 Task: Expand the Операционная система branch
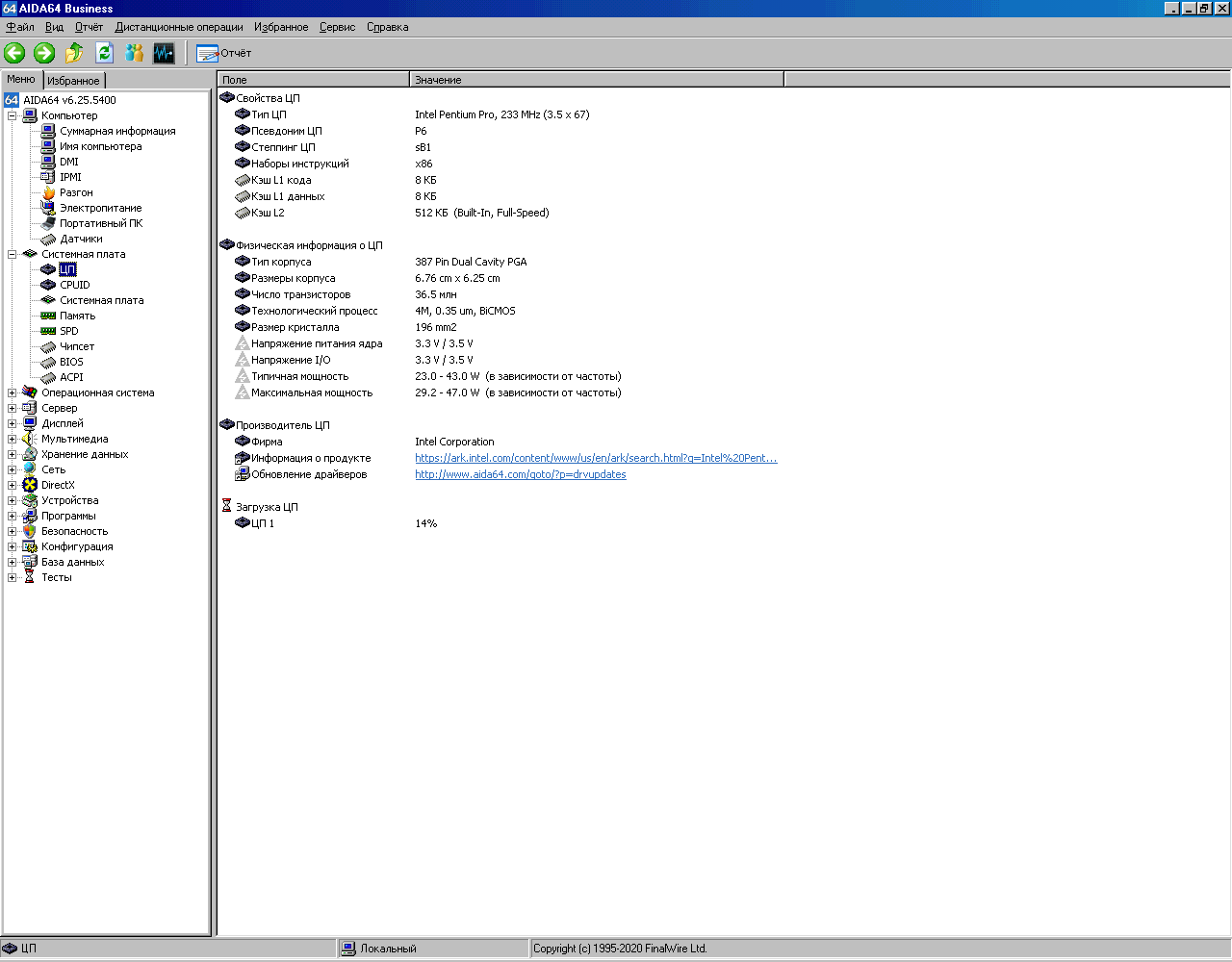pyautogui.click(x=13, y=392)
